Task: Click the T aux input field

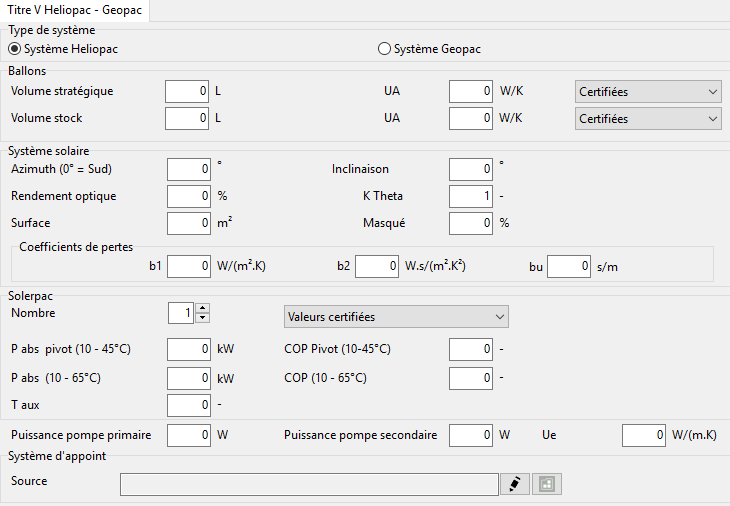Action: tap(189, 405)
